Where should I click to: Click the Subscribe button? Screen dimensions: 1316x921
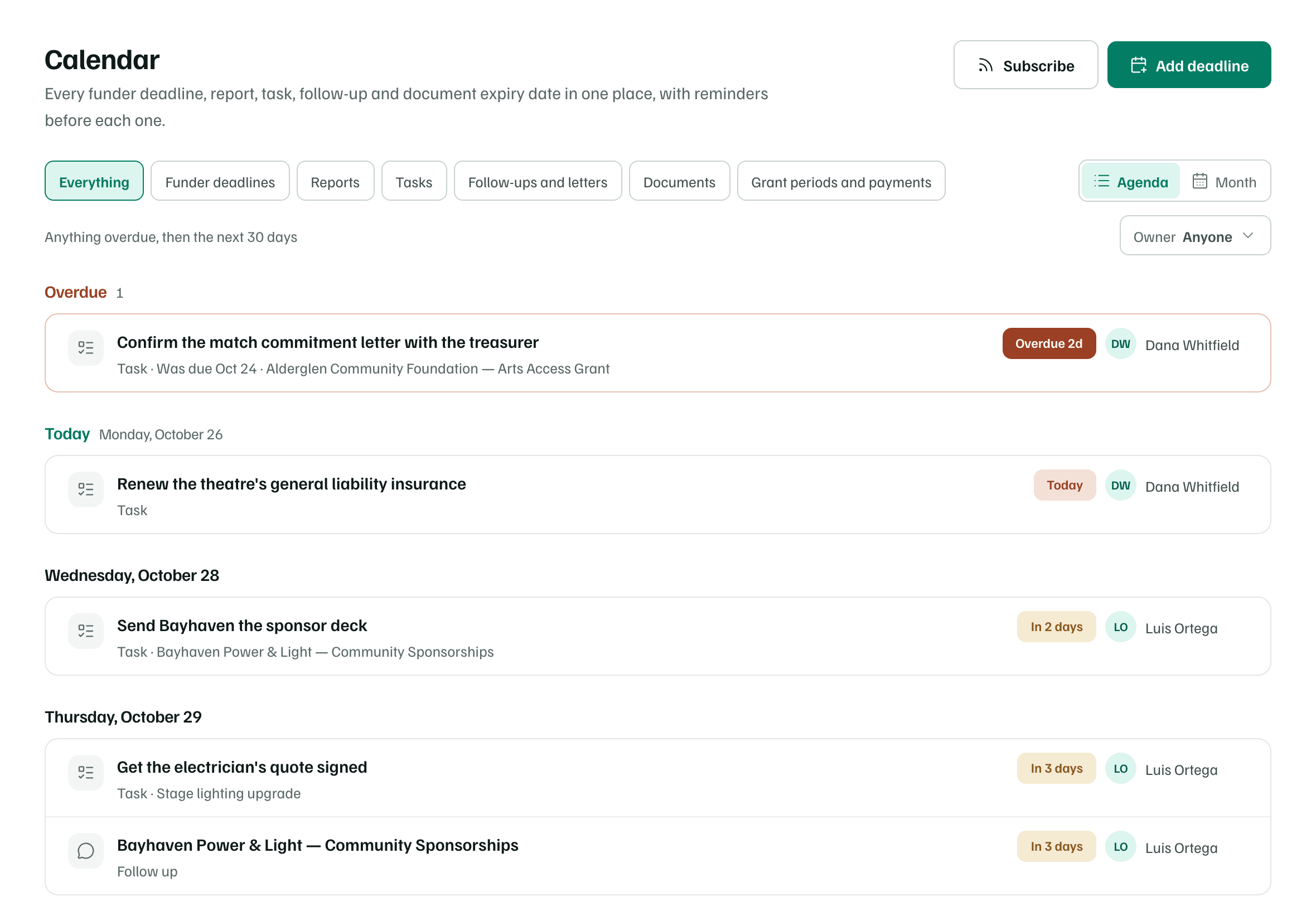(1025, 65)
